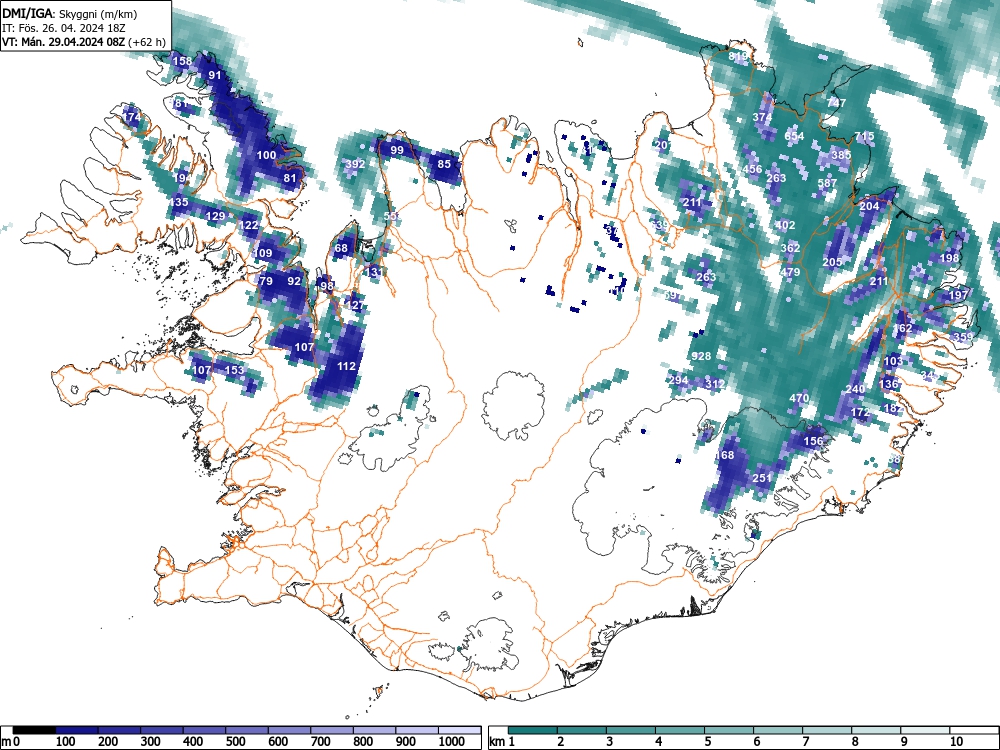Click the visibility value 158 on the map
1000x750 pixels.
182,61
